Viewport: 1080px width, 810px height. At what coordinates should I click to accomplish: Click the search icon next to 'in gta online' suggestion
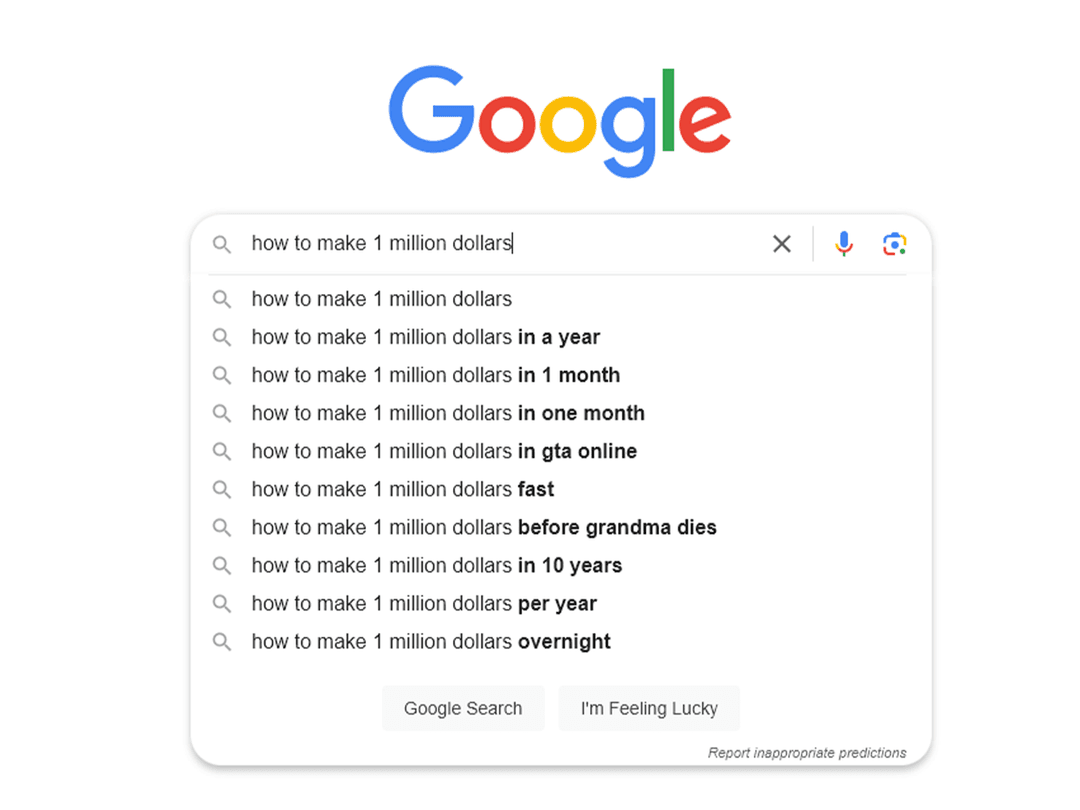point(221,451)
